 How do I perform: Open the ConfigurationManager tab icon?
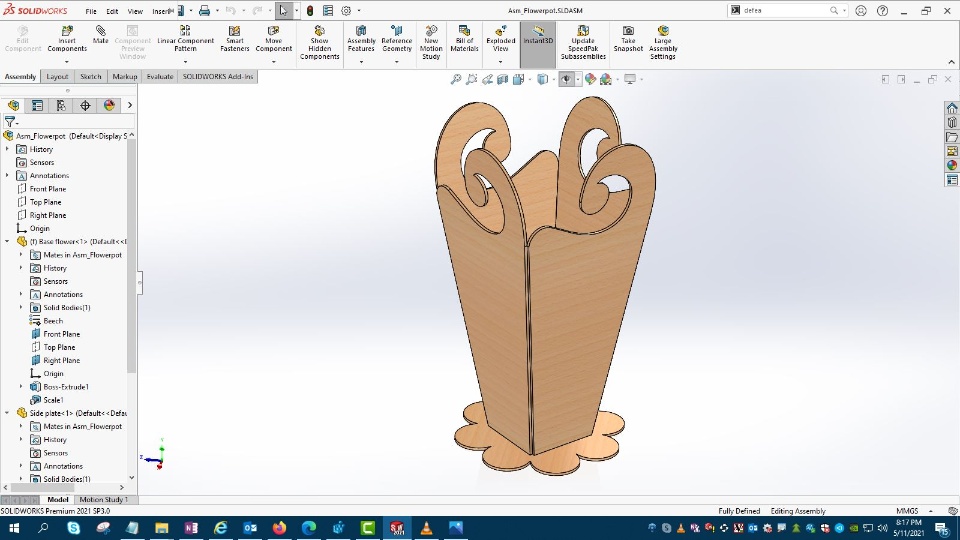point(61,105)
